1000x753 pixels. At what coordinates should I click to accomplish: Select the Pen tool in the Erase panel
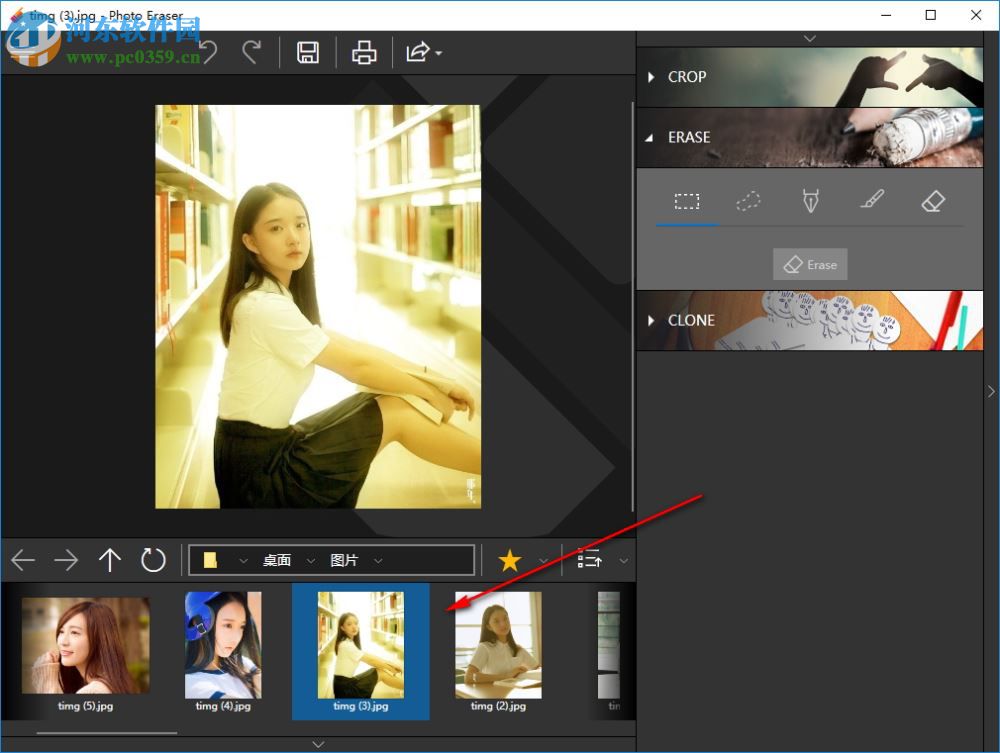coord(810,200)
